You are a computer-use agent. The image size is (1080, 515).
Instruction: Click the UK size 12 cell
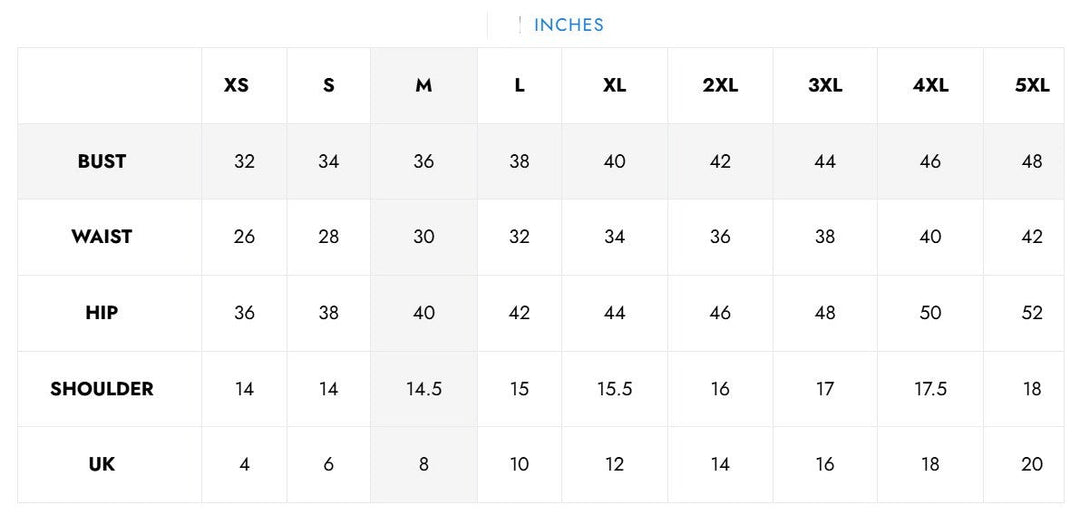[x=614, y=465]
